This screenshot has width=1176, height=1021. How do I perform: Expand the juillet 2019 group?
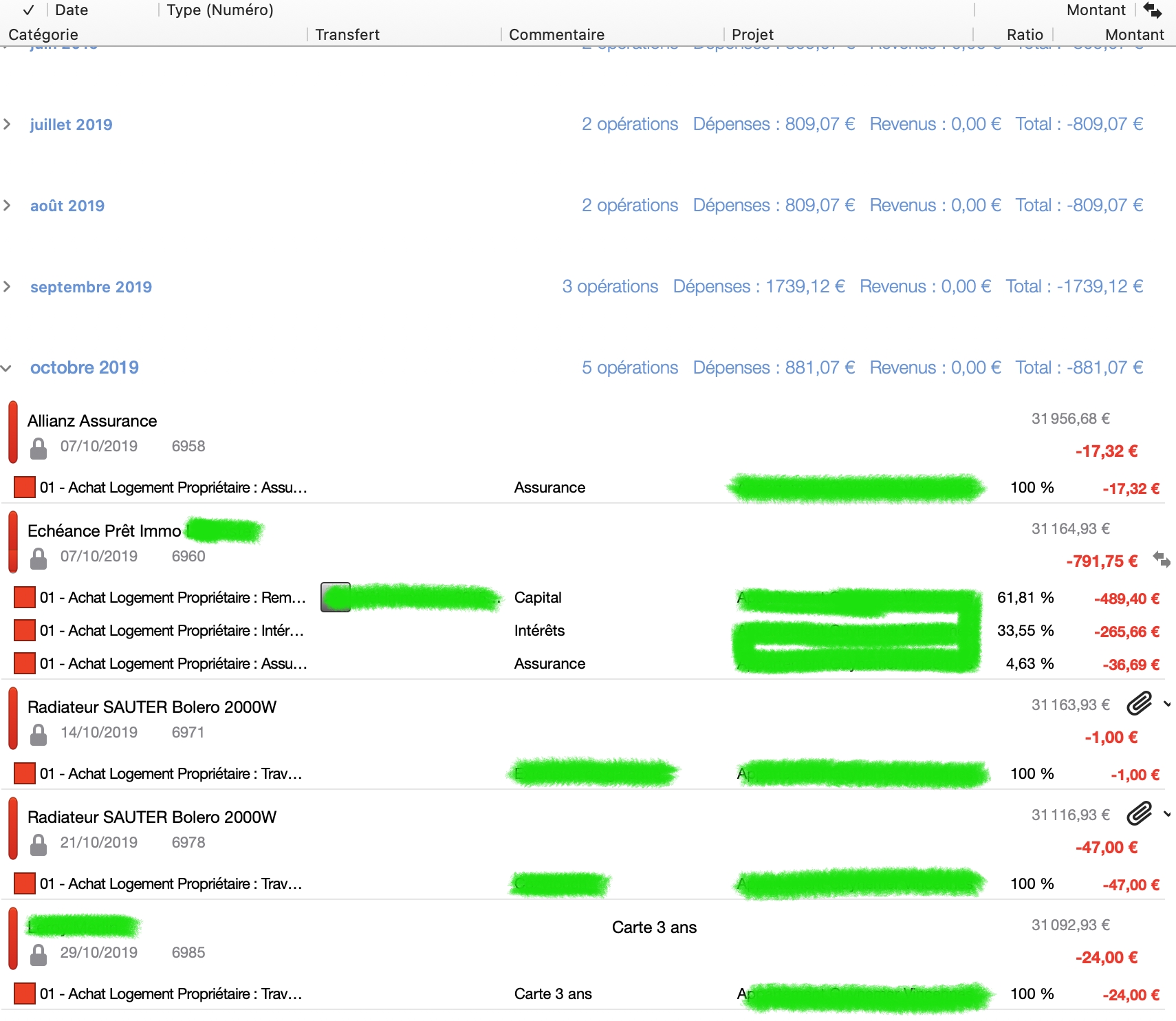pos(8,125)
